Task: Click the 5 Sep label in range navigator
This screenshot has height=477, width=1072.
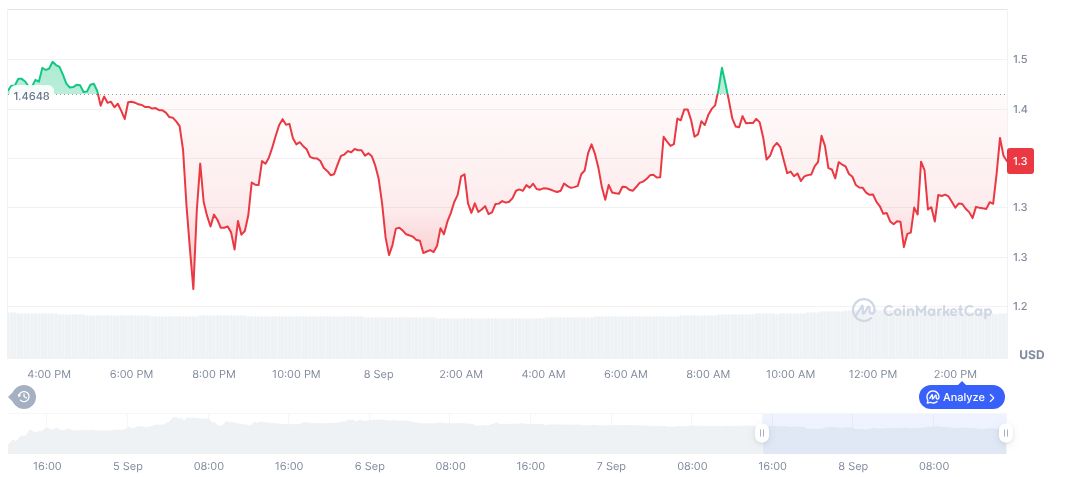Action: pos(127,466)
